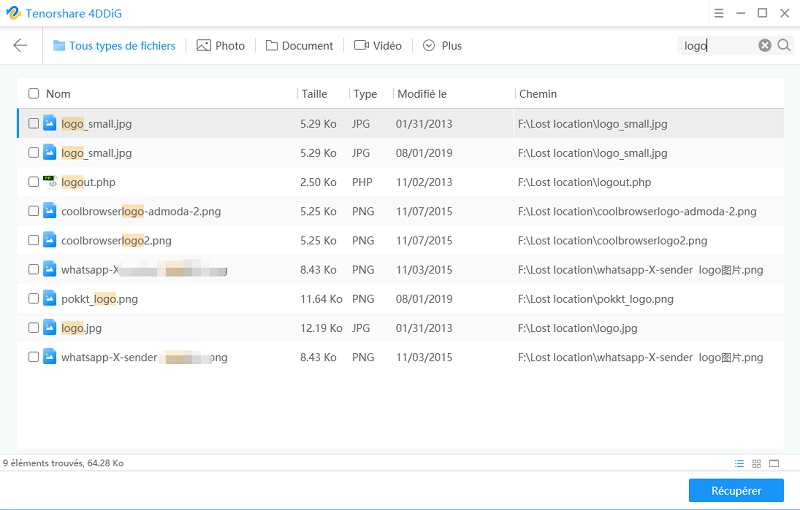Select Tous types de fichiers tab
The image size is (800, 510).
[114, 46]
